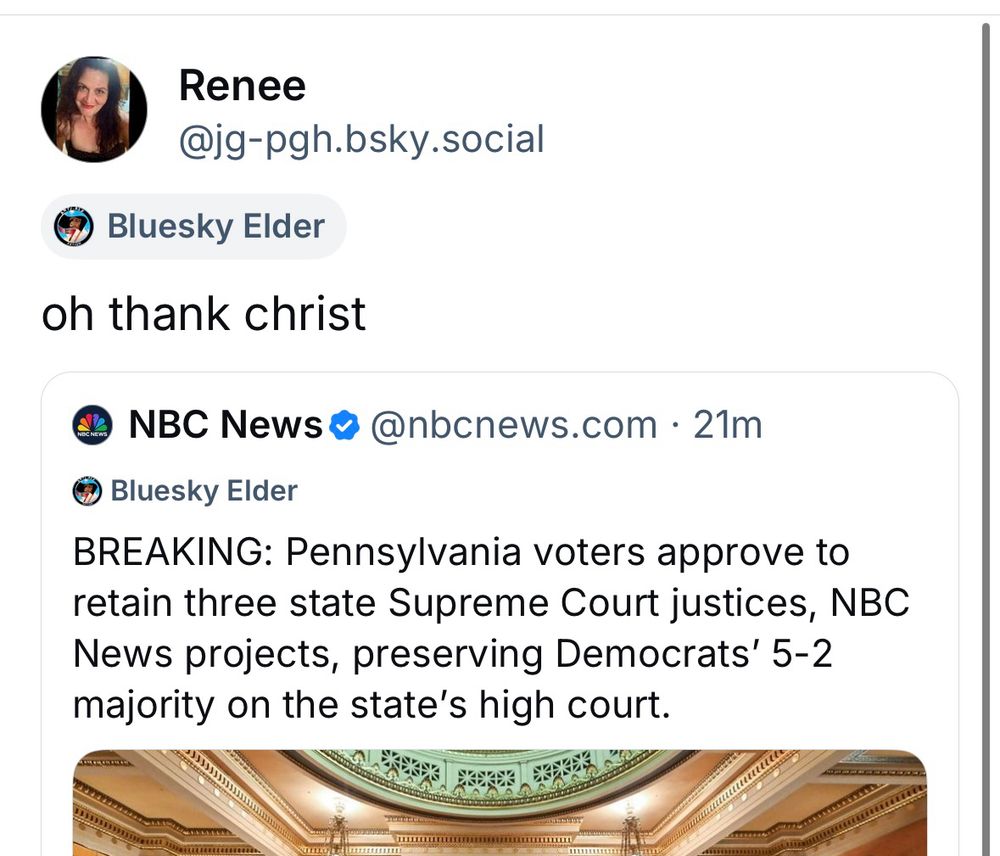Click the NBC News peacock avatar icon
1000x856 pixels.
91,424
